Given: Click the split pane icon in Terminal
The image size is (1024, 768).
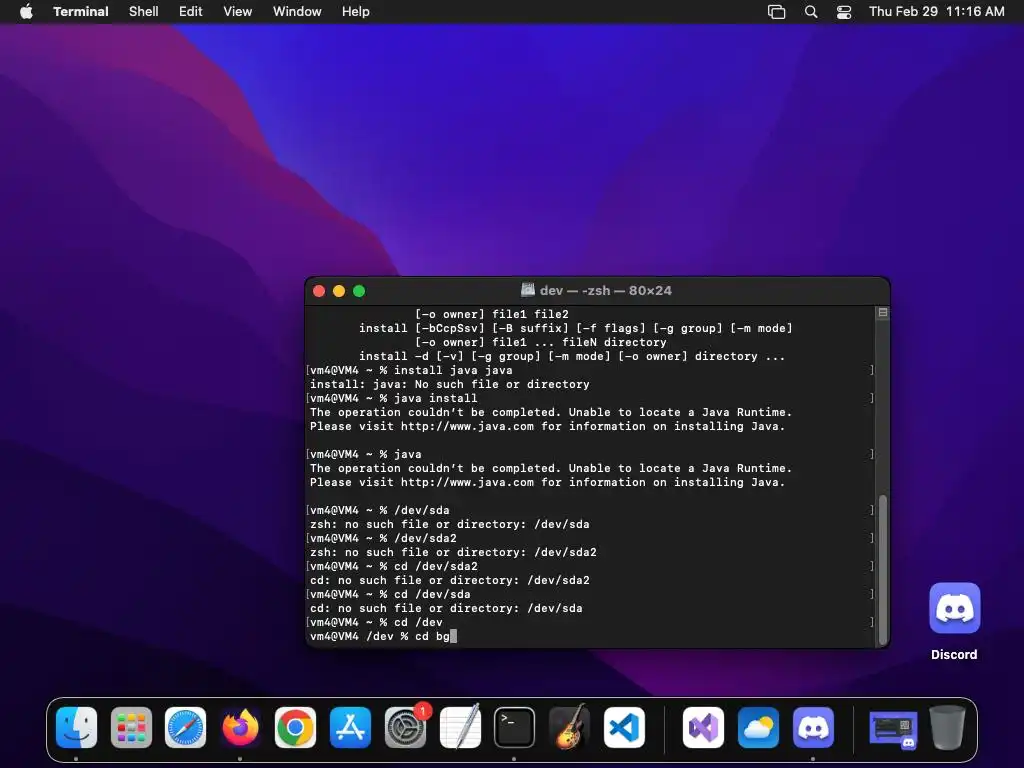Looking at the screenshot, I should [x=883, y=313].
